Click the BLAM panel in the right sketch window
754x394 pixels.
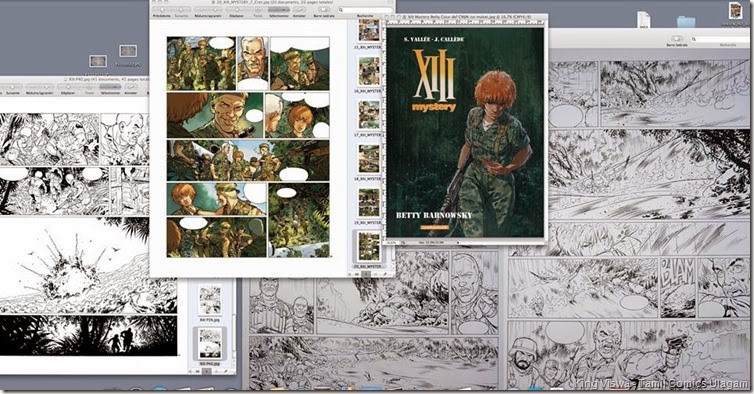(x=678, y=288)
